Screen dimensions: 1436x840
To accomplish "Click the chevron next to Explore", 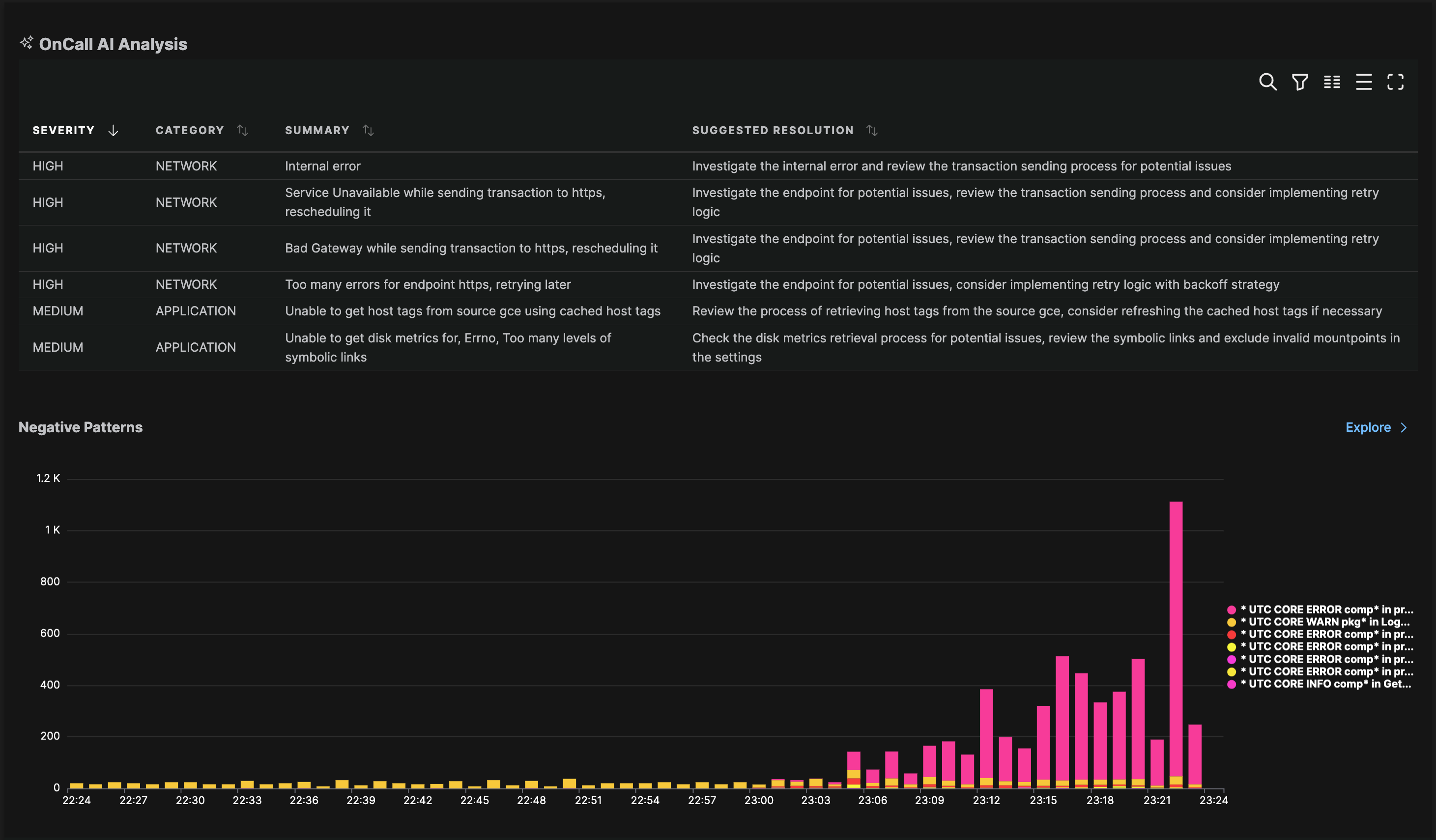I will pos(1404,428).
